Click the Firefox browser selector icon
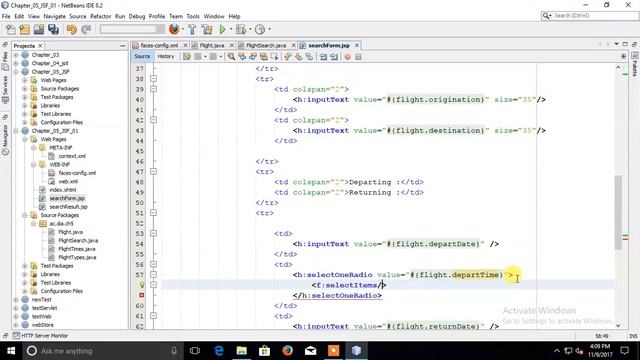Image resolution: width=640 pixels, height=360 pixels. click(x=174, y=29)
